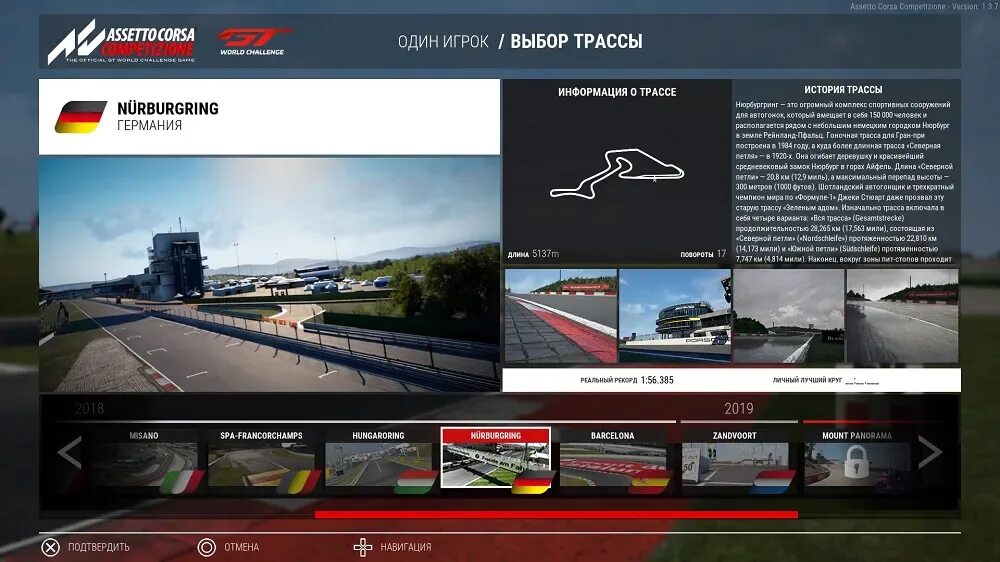Click the Отмена label
Viewport: 1000px width, 562px height.
[x=242, y=547]
